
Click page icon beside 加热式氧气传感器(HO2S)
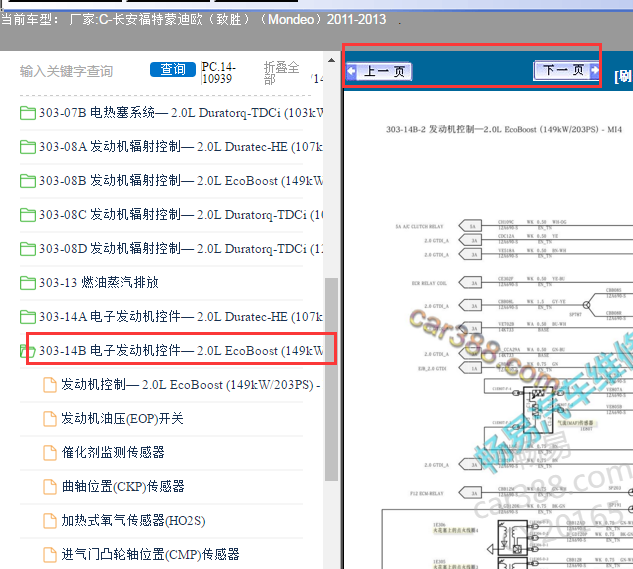(x=50, y=521)
